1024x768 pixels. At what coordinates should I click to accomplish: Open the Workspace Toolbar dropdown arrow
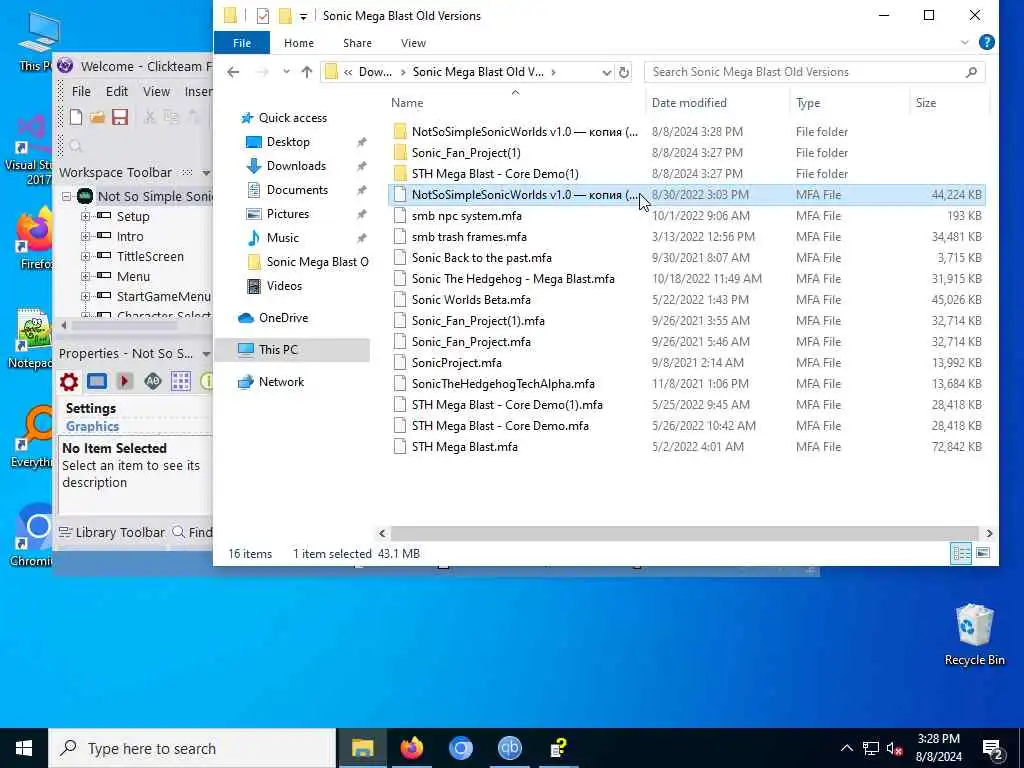coord(206,173)
